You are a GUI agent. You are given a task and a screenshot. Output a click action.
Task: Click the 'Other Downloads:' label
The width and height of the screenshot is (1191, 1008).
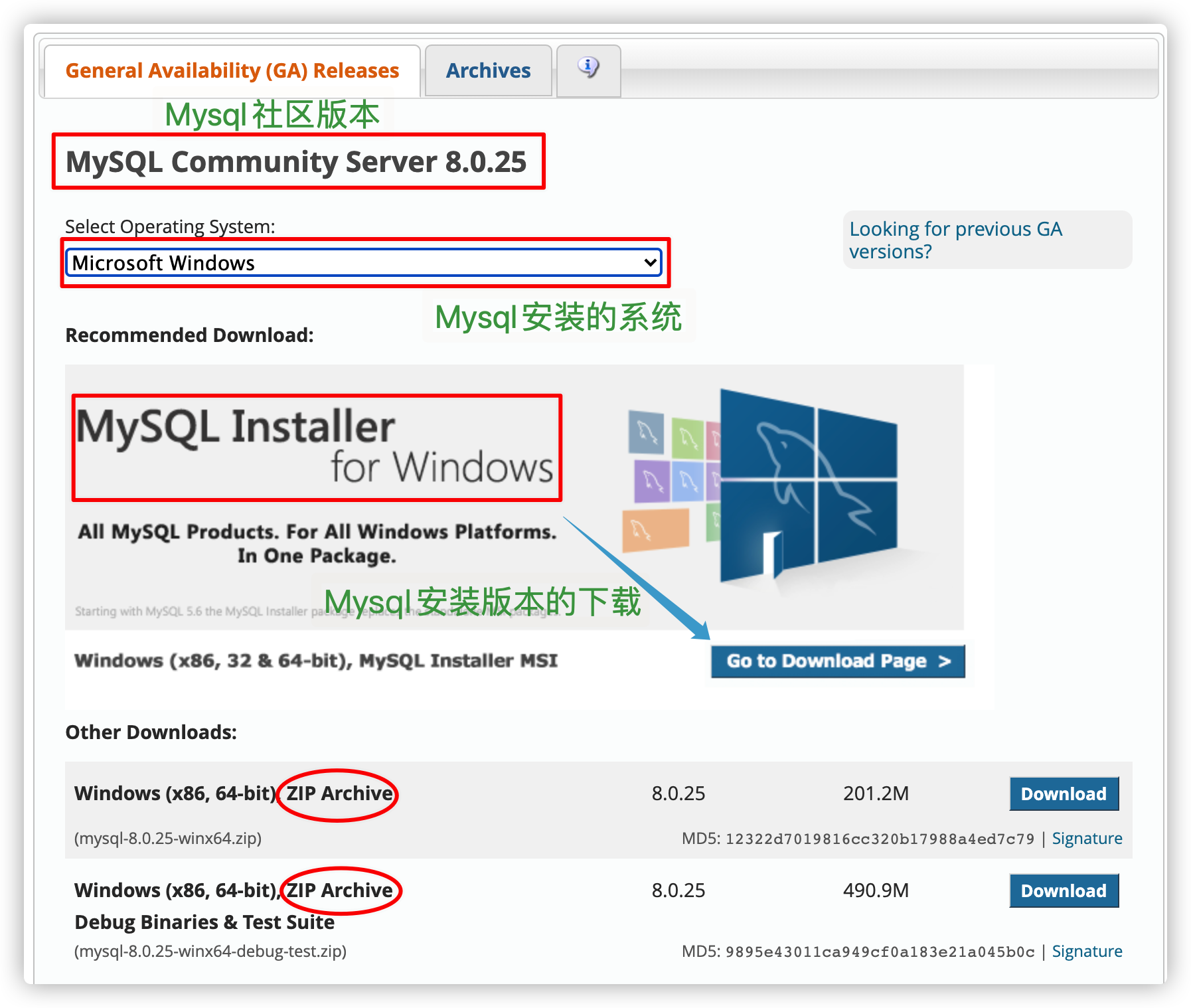151,732
